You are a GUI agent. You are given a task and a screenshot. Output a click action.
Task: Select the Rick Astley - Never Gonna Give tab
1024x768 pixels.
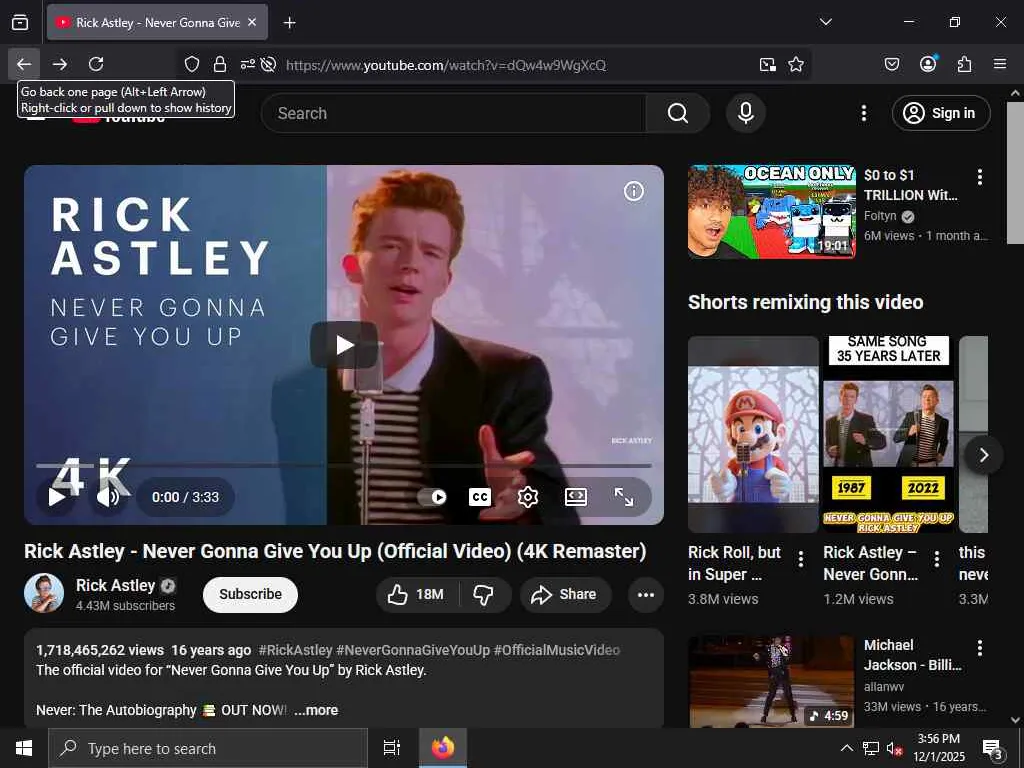157,22
